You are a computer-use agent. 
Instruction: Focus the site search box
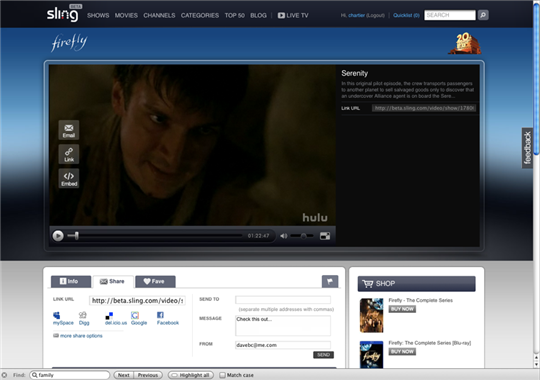(x=450, y=15)
